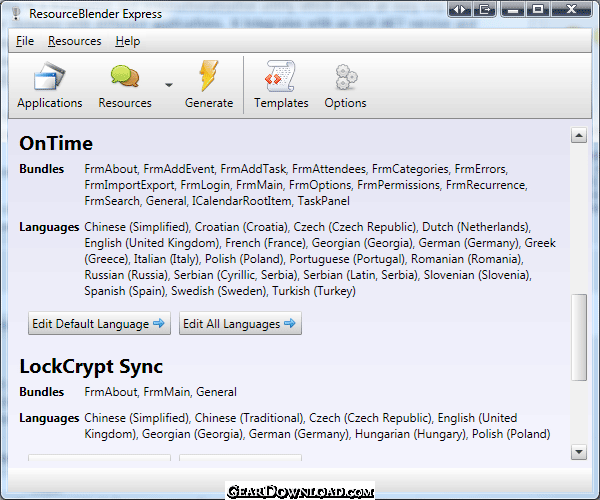Click Edit Default Language for OnTime
Image resolution: width=600 pixels, height=500 pixels.
tap(99, 324)
